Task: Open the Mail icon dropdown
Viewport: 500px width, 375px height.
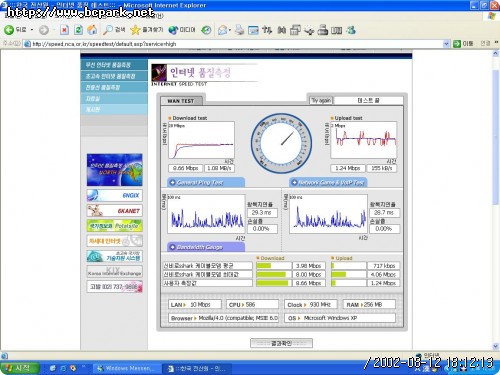Action: click(224, 30)
